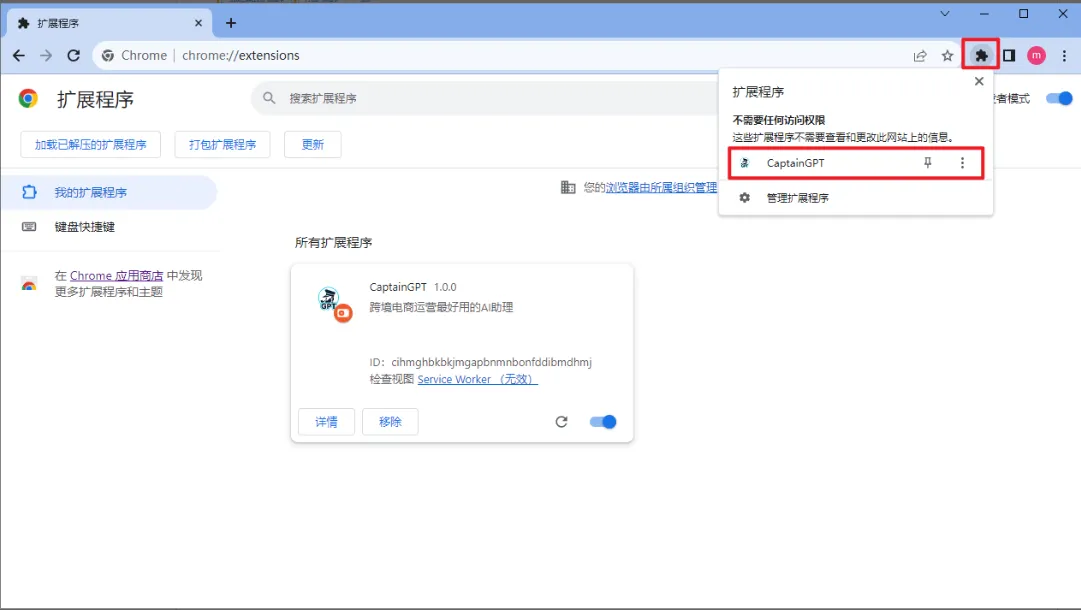Go forward to the next page

[x=46, y=56]
